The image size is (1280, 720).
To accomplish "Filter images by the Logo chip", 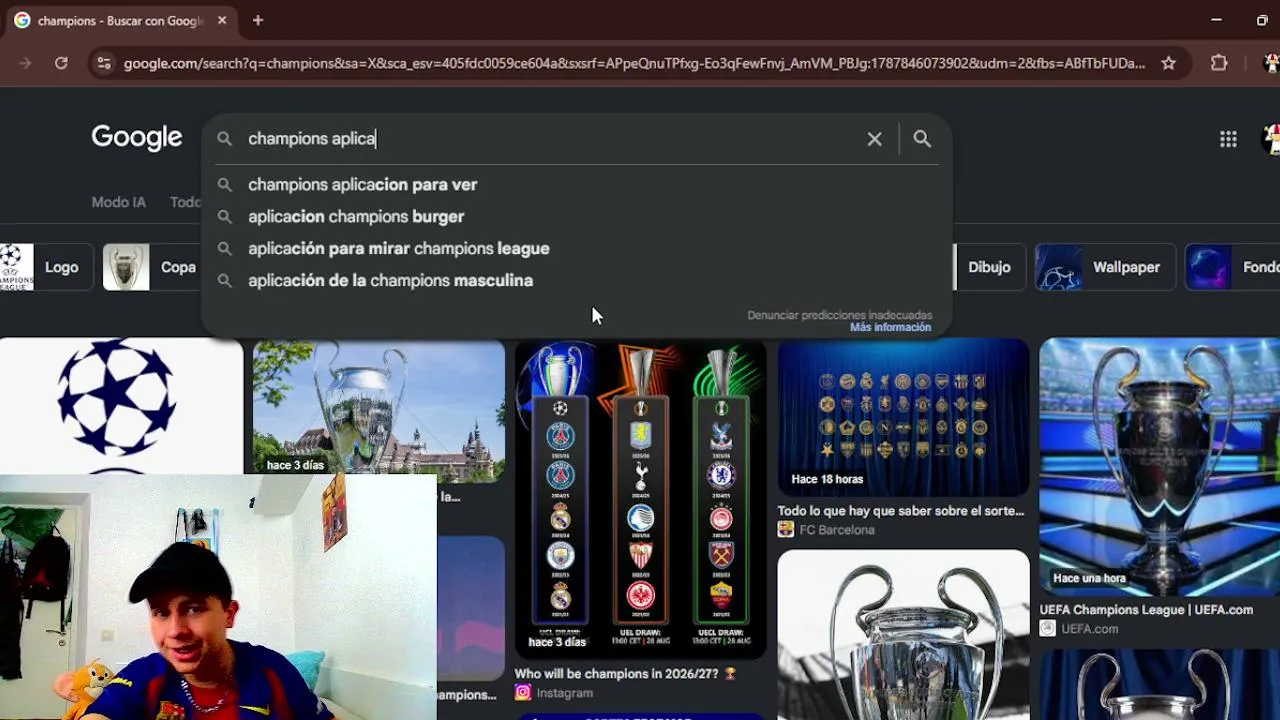I will pyautogui.click(x=46, y=267).
